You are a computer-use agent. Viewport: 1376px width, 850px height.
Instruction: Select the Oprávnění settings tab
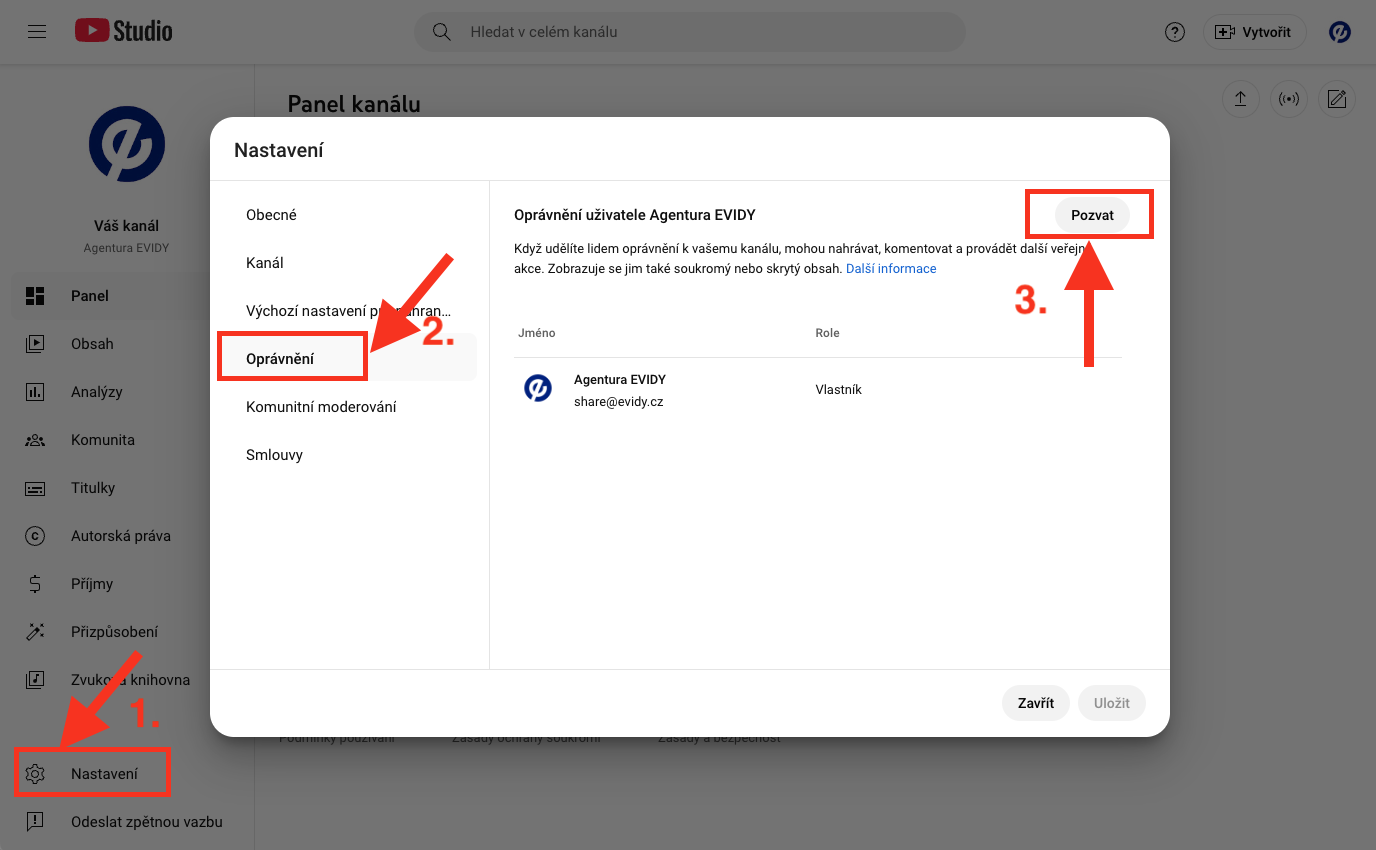click(x=281, y=358)
